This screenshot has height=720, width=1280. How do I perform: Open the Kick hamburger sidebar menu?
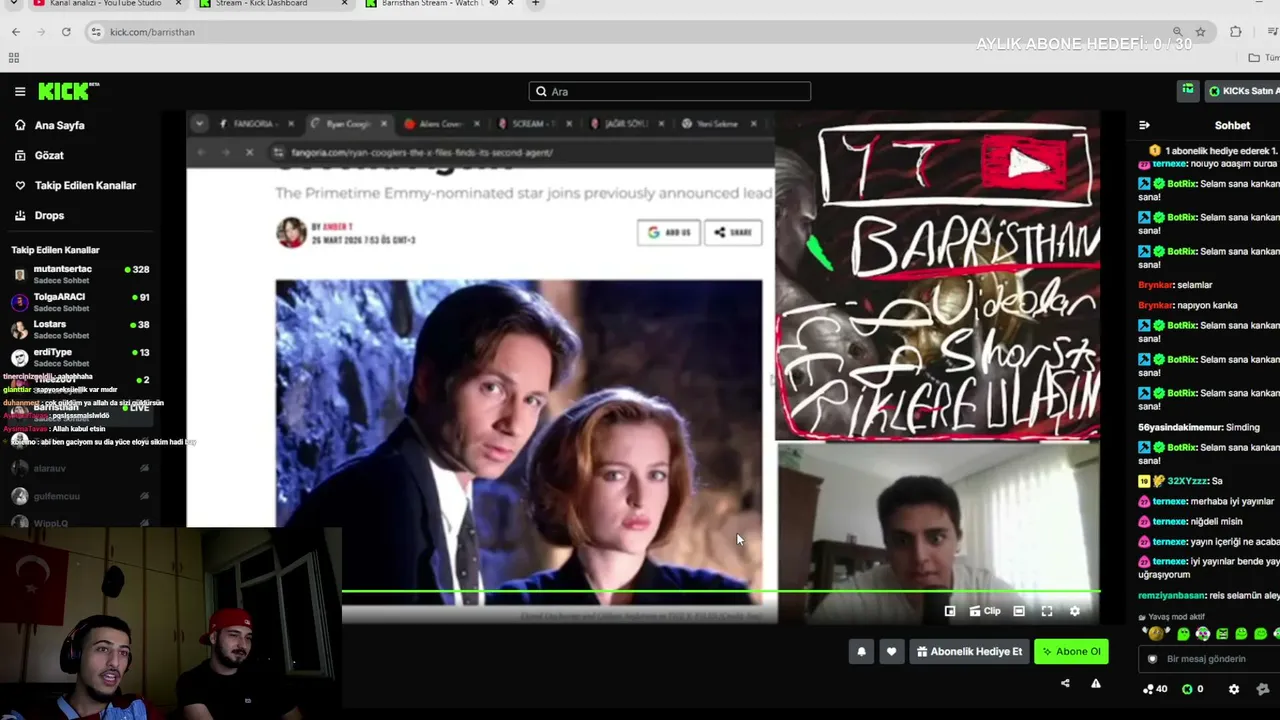20,91
